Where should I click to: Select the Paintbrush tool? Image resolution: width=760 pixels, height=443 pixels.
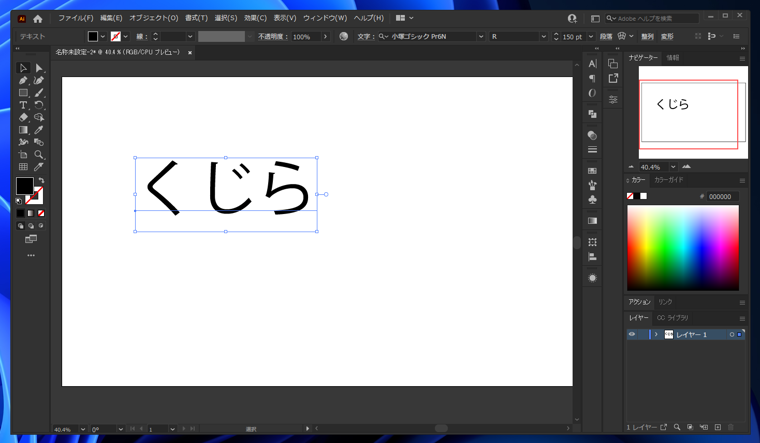[x=39, y=93]
